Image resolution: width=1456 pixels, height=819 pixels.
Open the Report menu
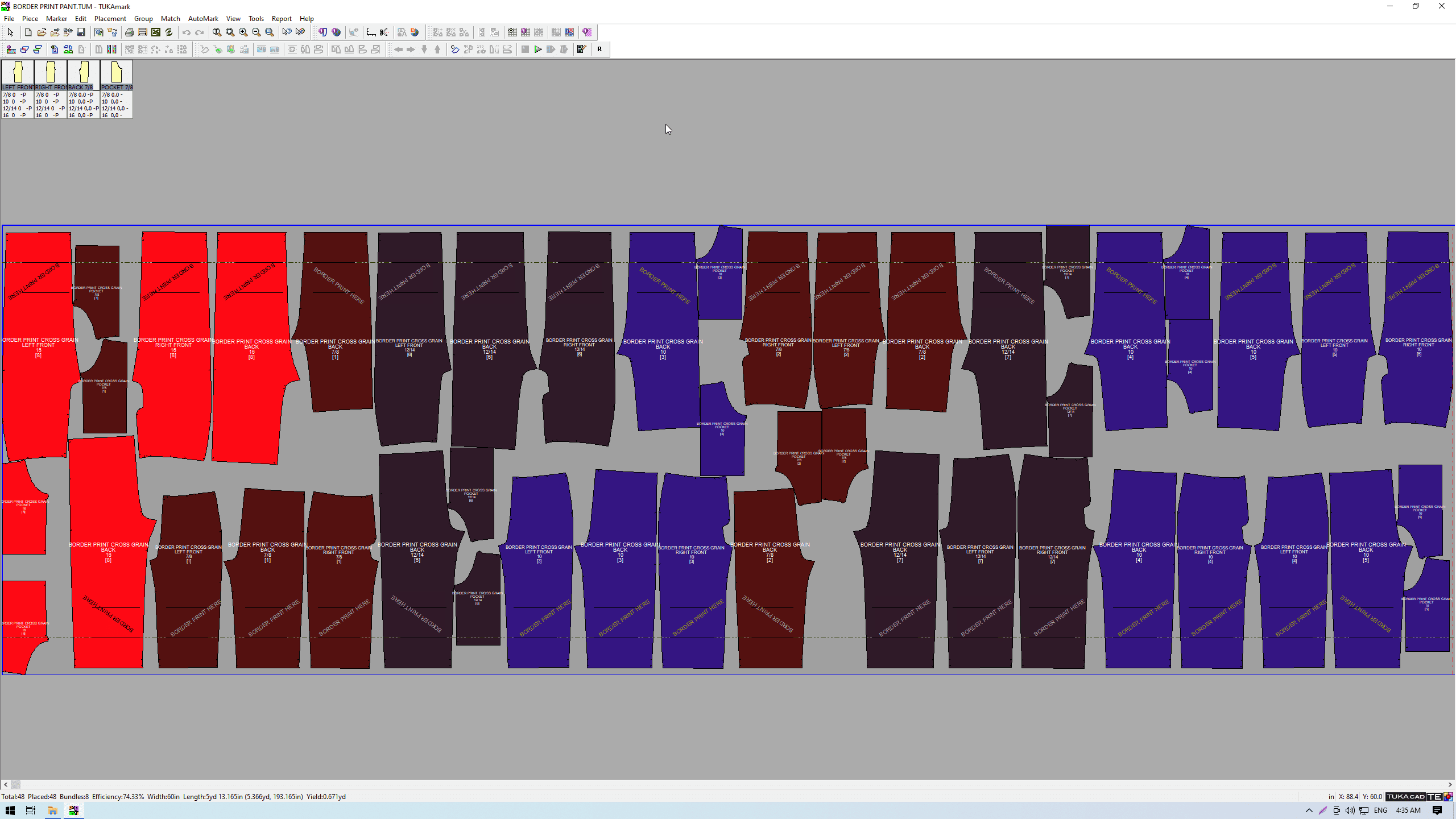[282, 19]
